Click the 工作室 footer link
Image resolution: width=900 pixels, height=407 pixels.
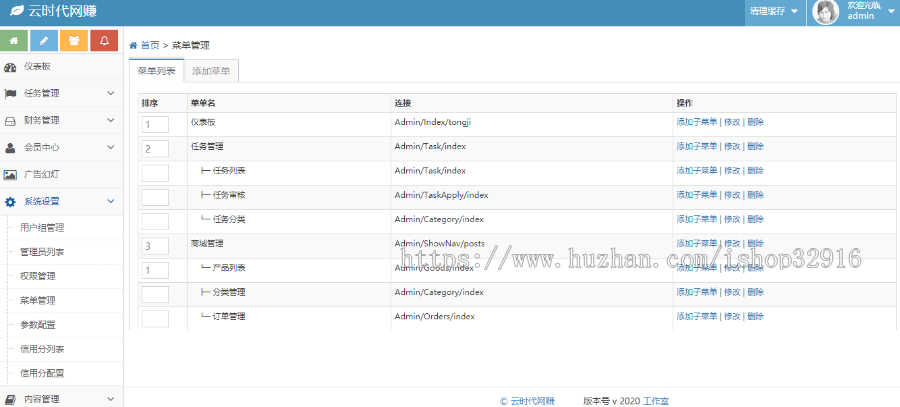point(655,401)
